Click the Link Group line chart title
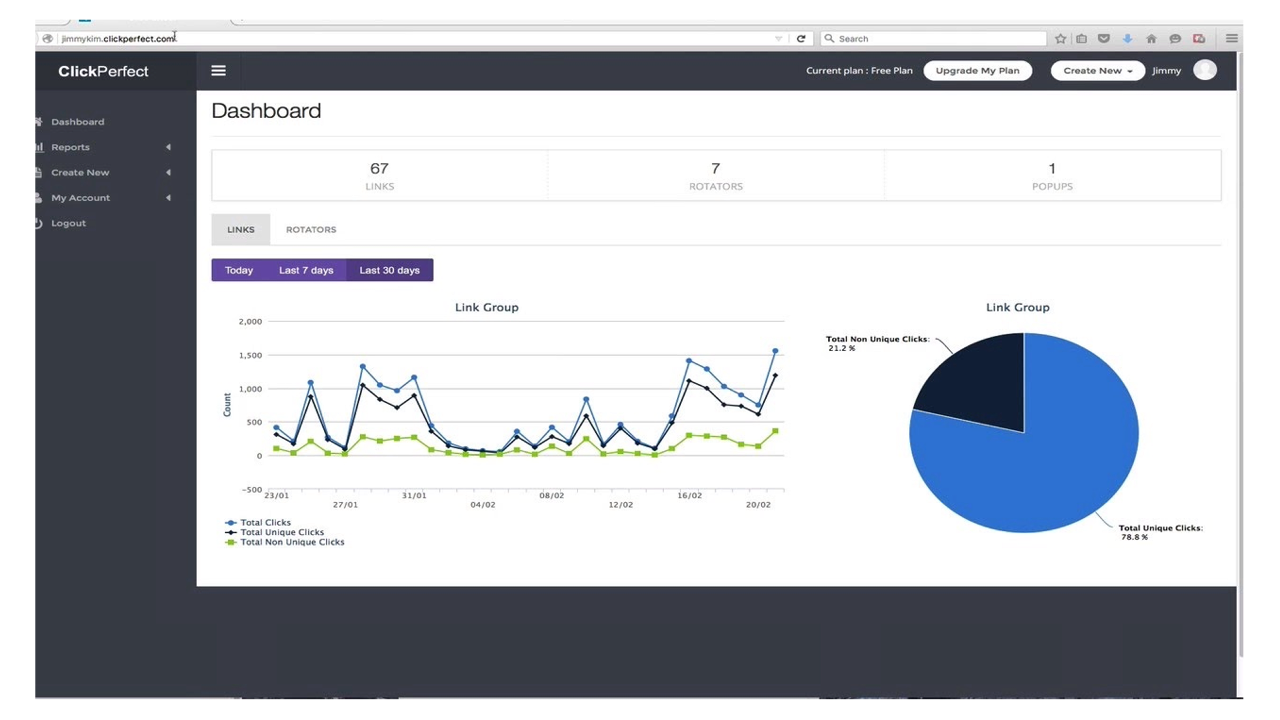This screenshot has width=1280, height=720. tap(487, 307)
